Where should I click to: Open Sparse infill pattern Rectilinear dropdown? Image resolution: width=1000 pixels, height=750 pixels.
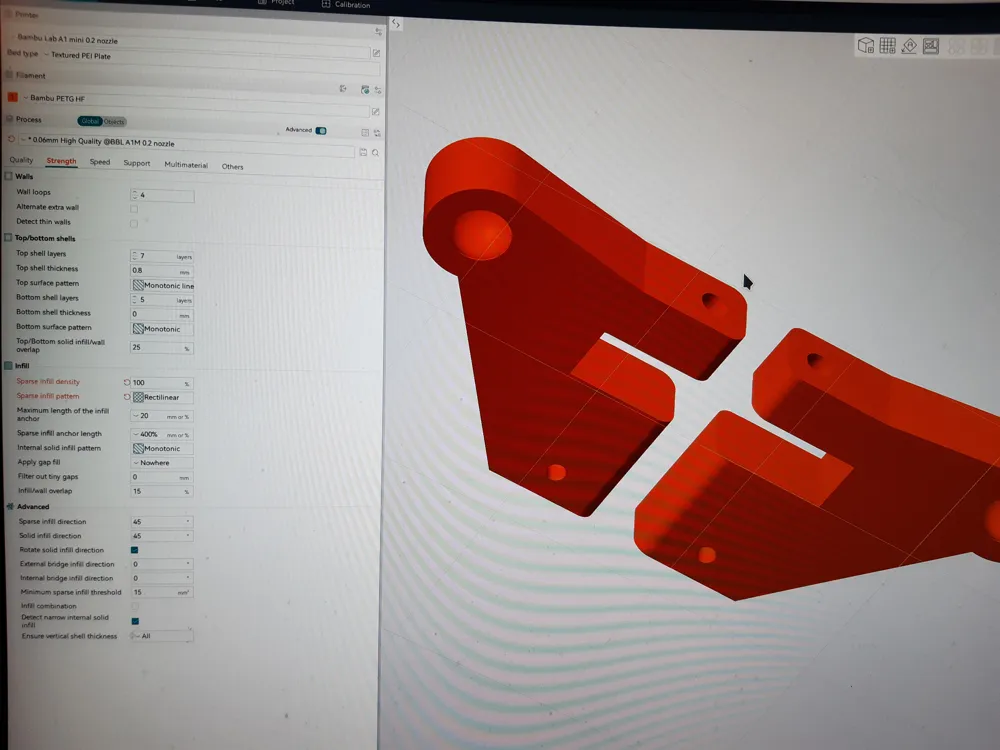pos(162,397)
